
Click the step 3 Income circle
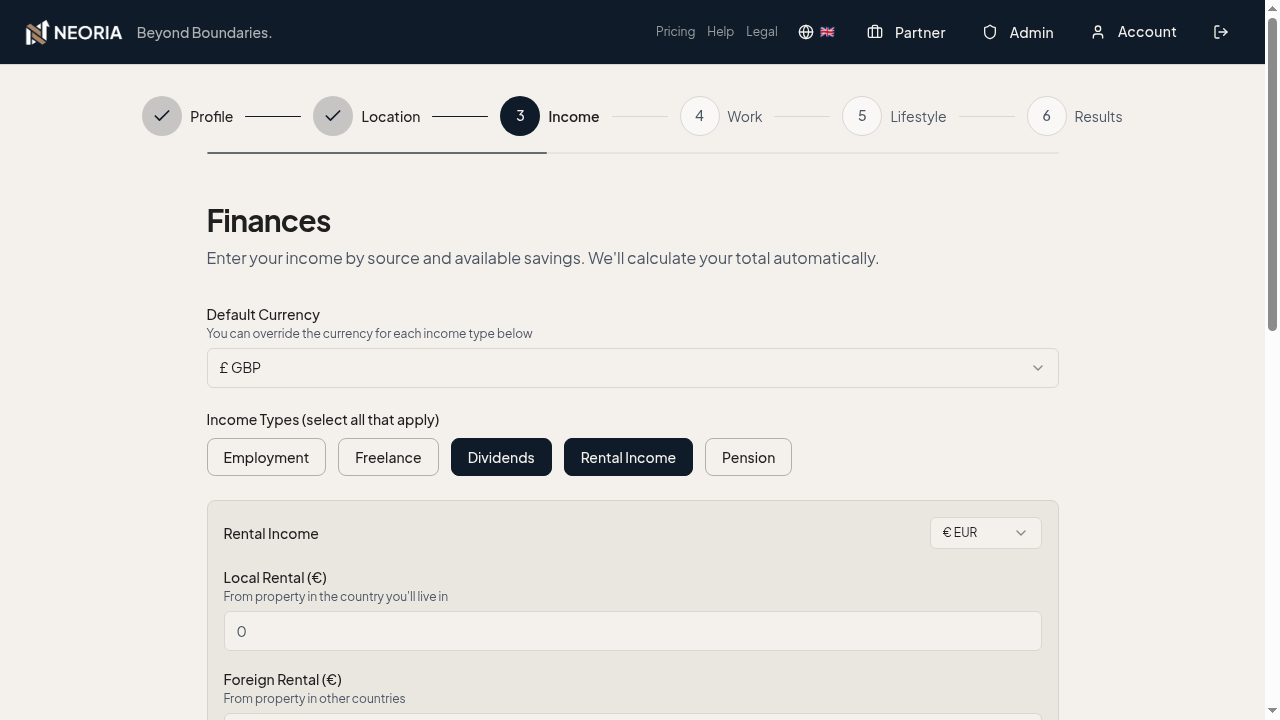point(520,116)
